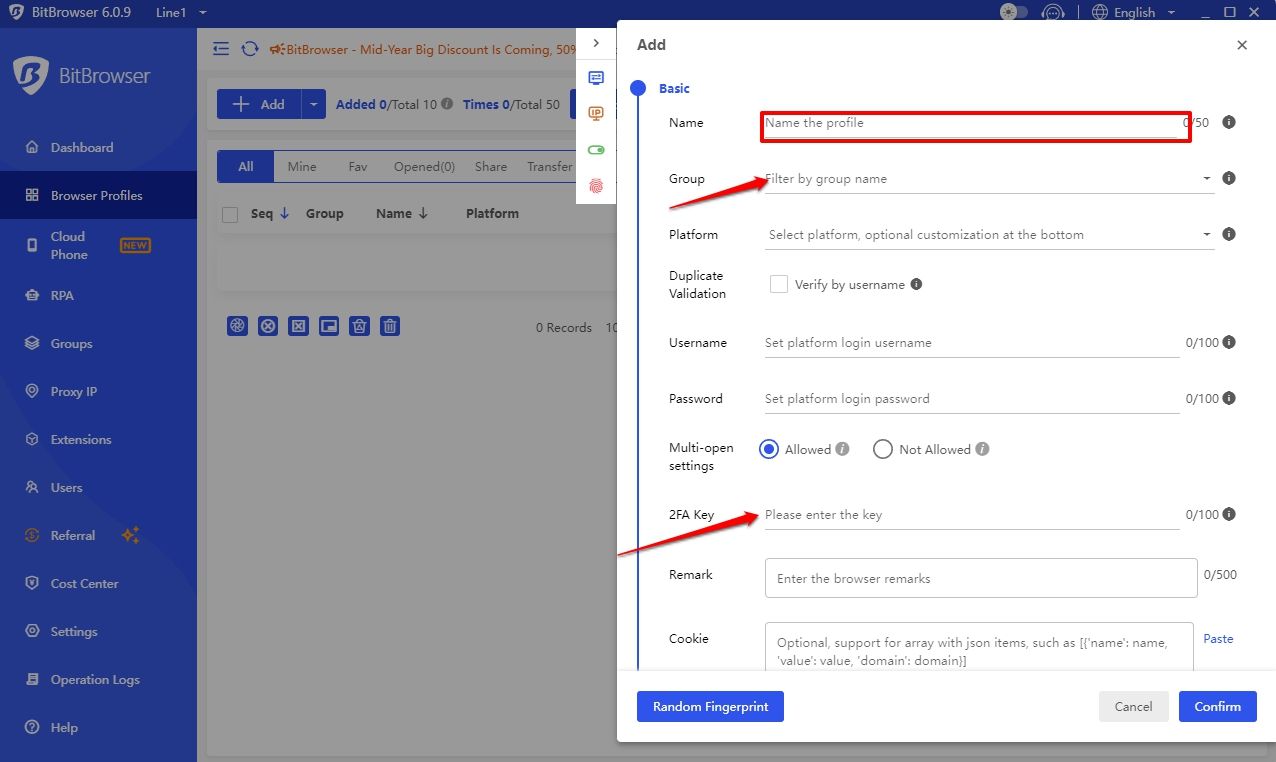The height and width of the screenshot is (762, 1276).
Task: Click the Remark text box
Action: [x=981, y=578]
